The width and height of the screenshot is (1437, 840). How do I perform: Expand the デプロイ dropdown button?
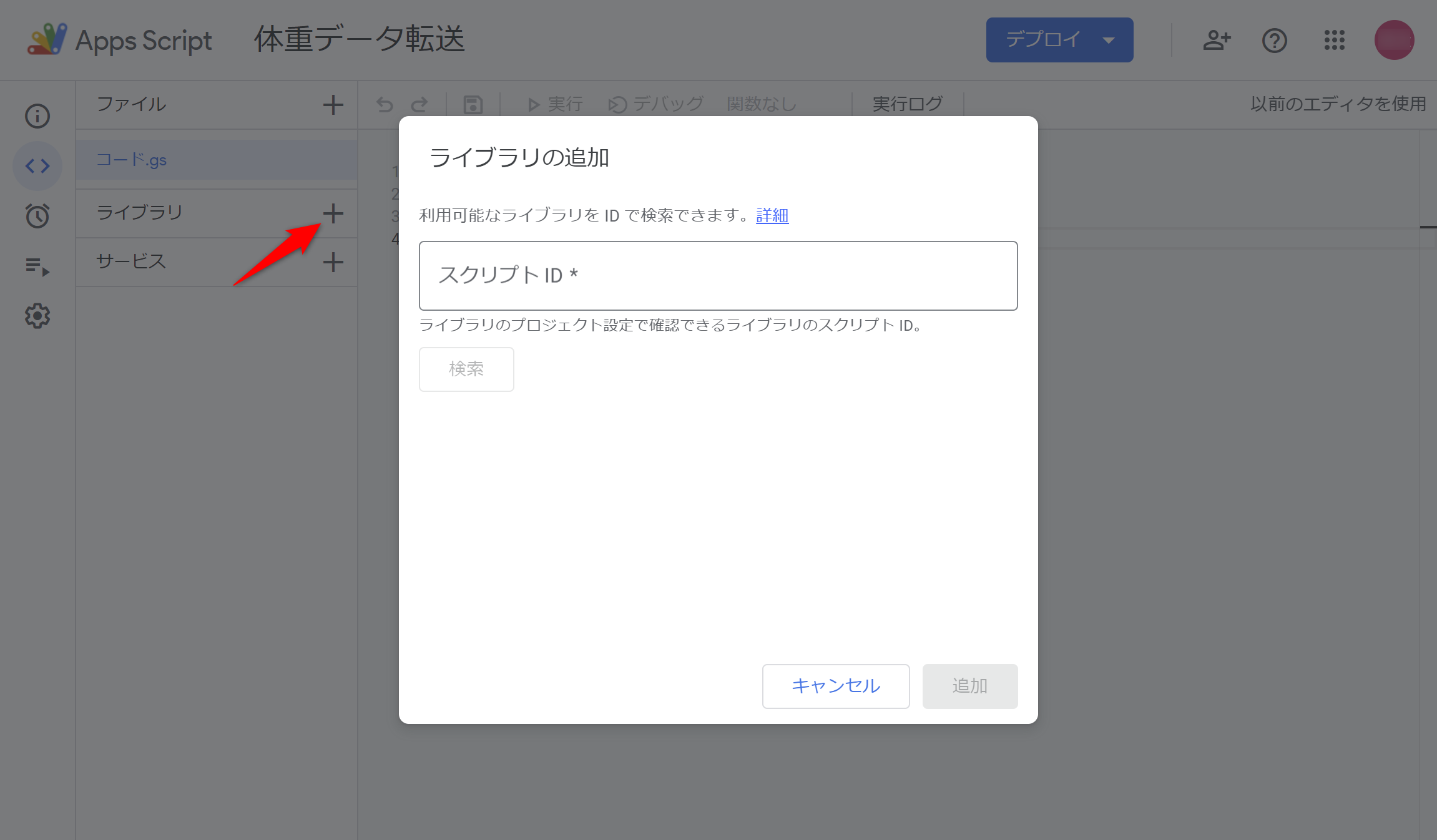coord(1059,40)
